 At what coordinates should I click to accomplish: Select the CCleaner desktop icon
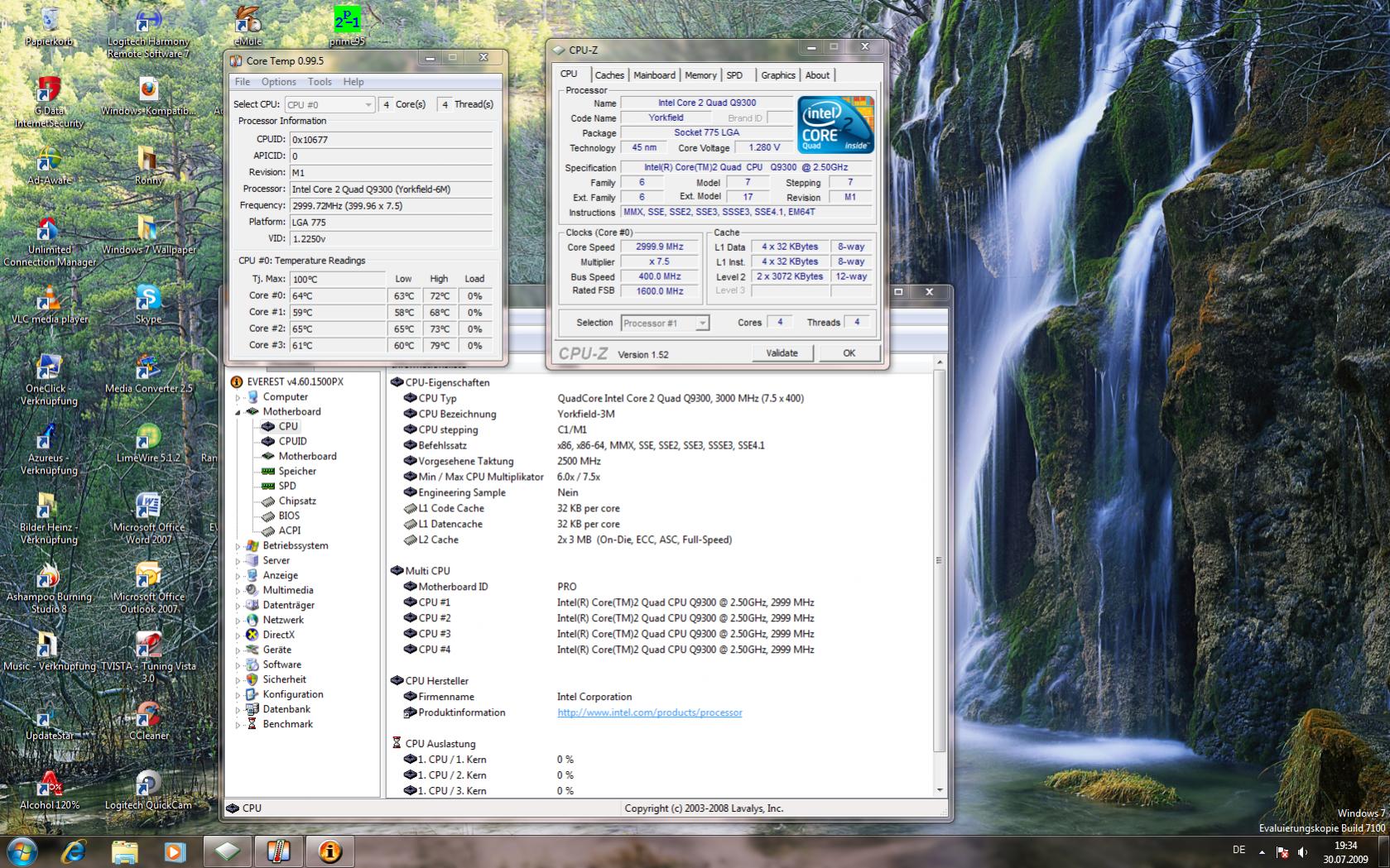[148, 721]
